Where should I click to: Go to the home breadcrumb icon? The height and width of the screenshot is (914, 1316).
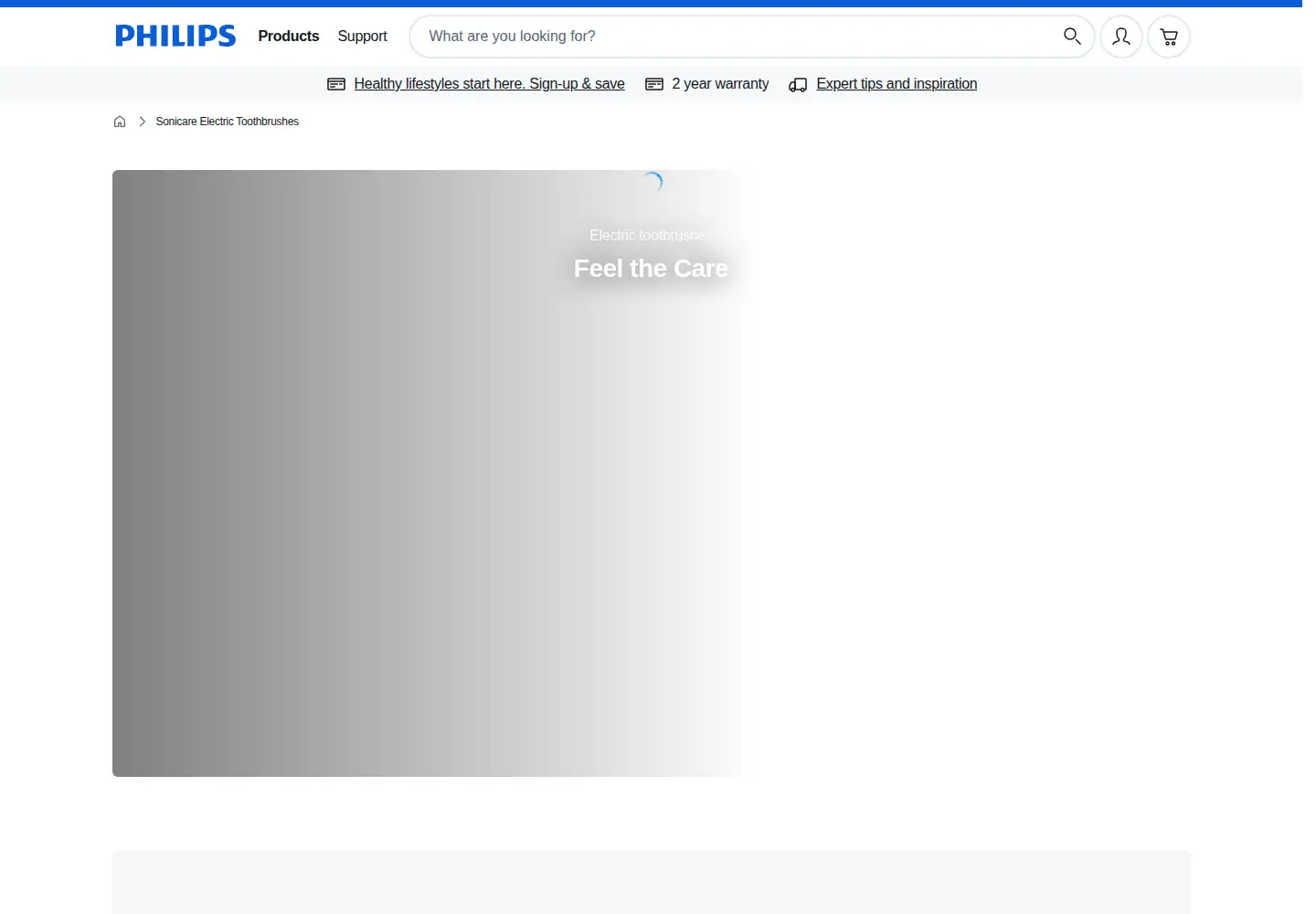click(120, 122)
